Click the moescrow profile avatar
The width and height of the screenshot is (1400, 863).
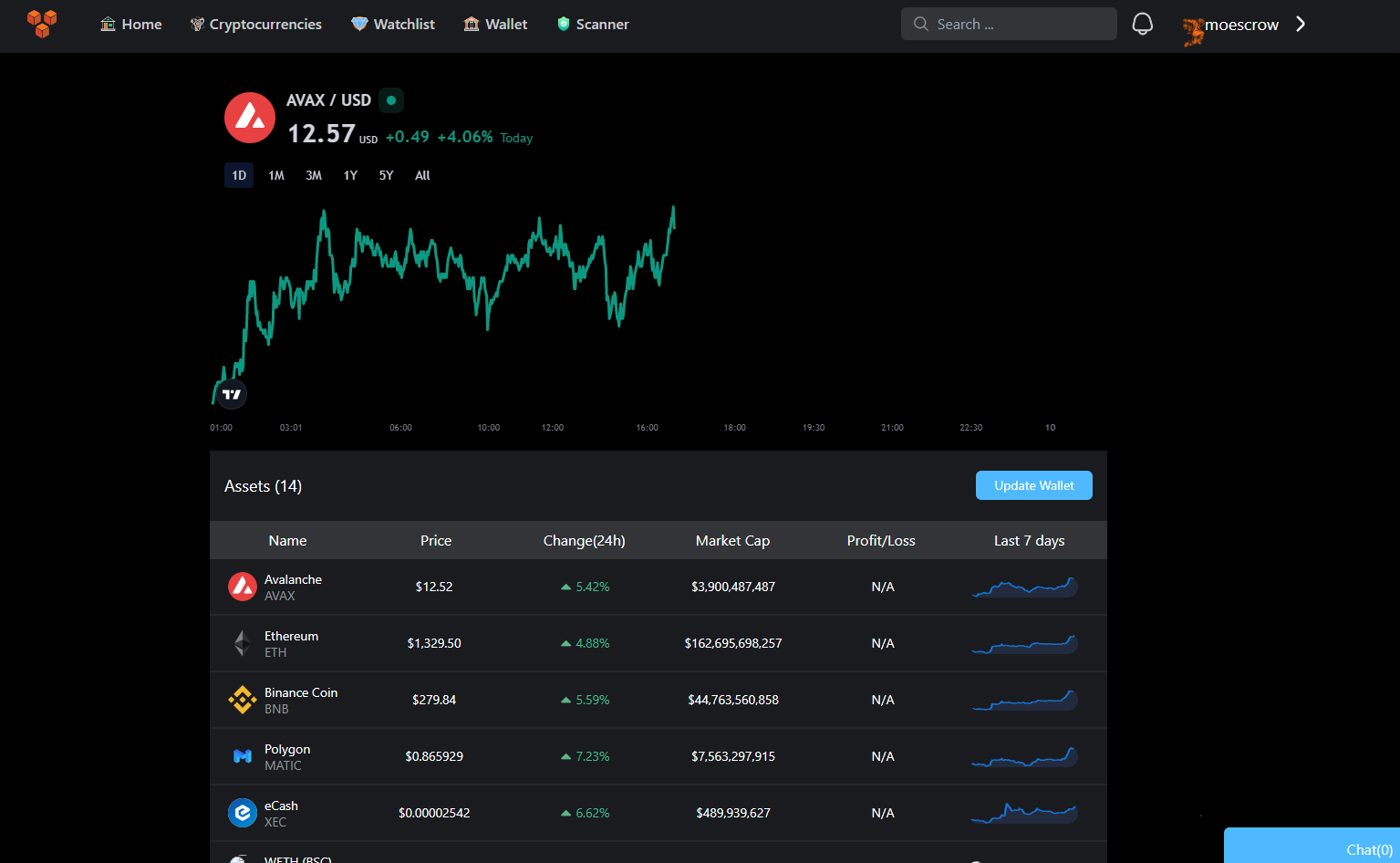[x=1193, y=32]
